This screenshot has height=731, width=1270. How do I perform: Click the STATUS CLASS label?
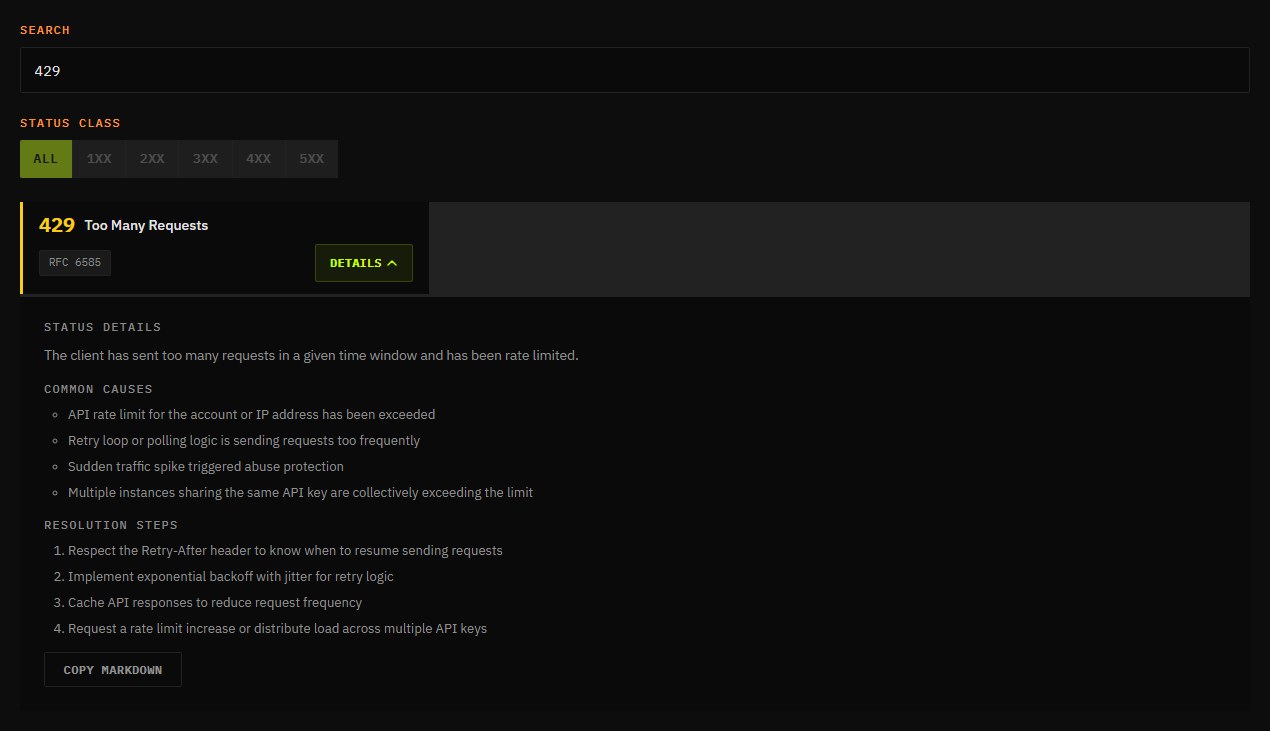pyautogui.click(x=70, y=123)
